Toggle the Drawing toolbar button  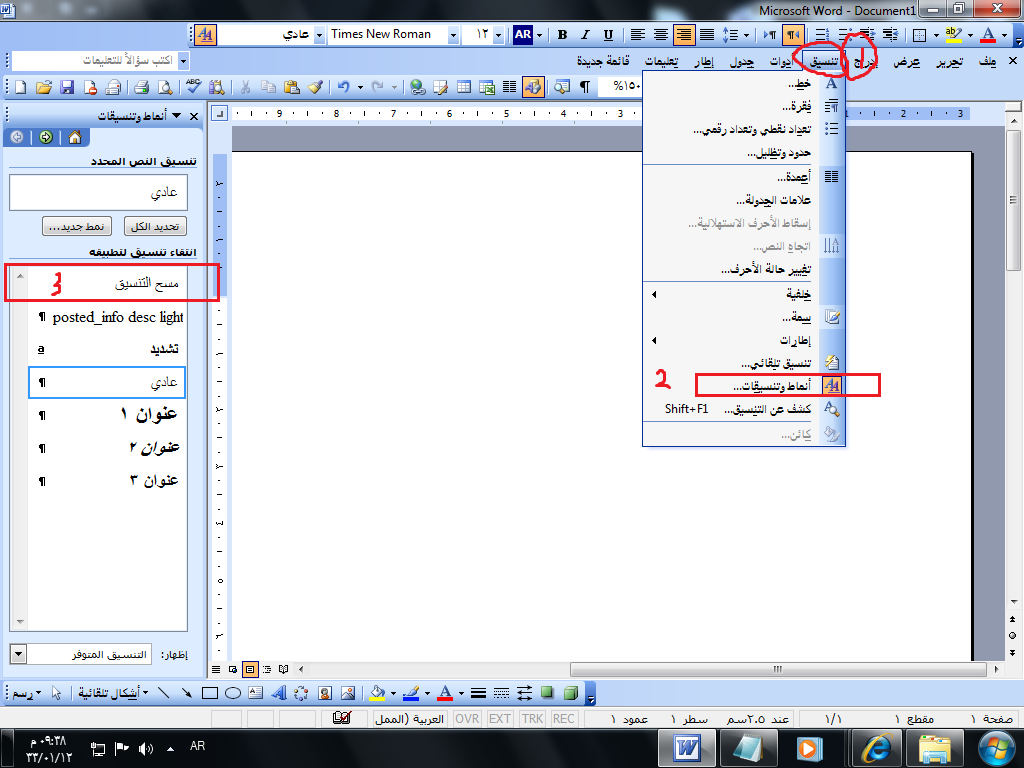click(x=533, y=87)
